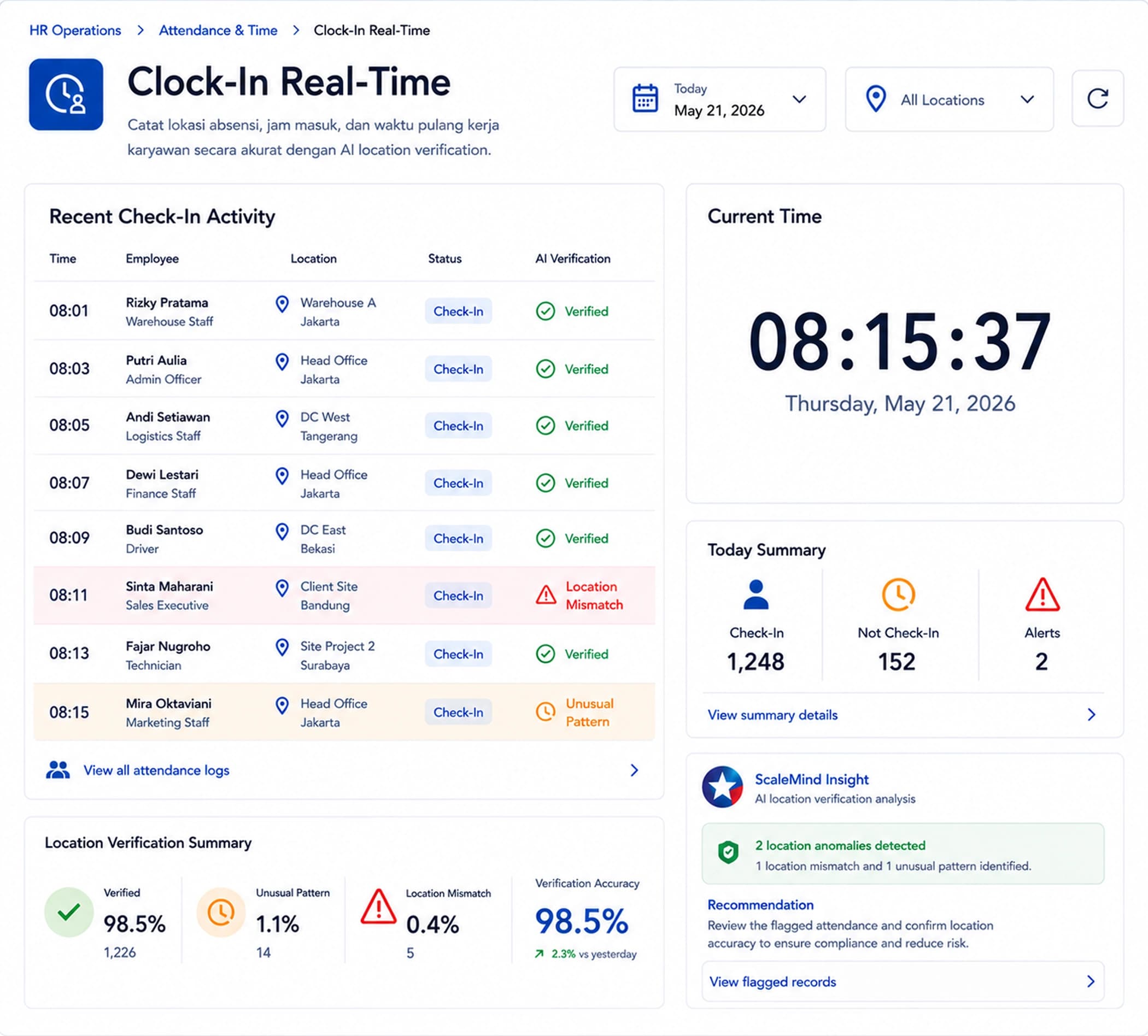Click the Clock-In Real-Time app logo icon

click(66, 95)
